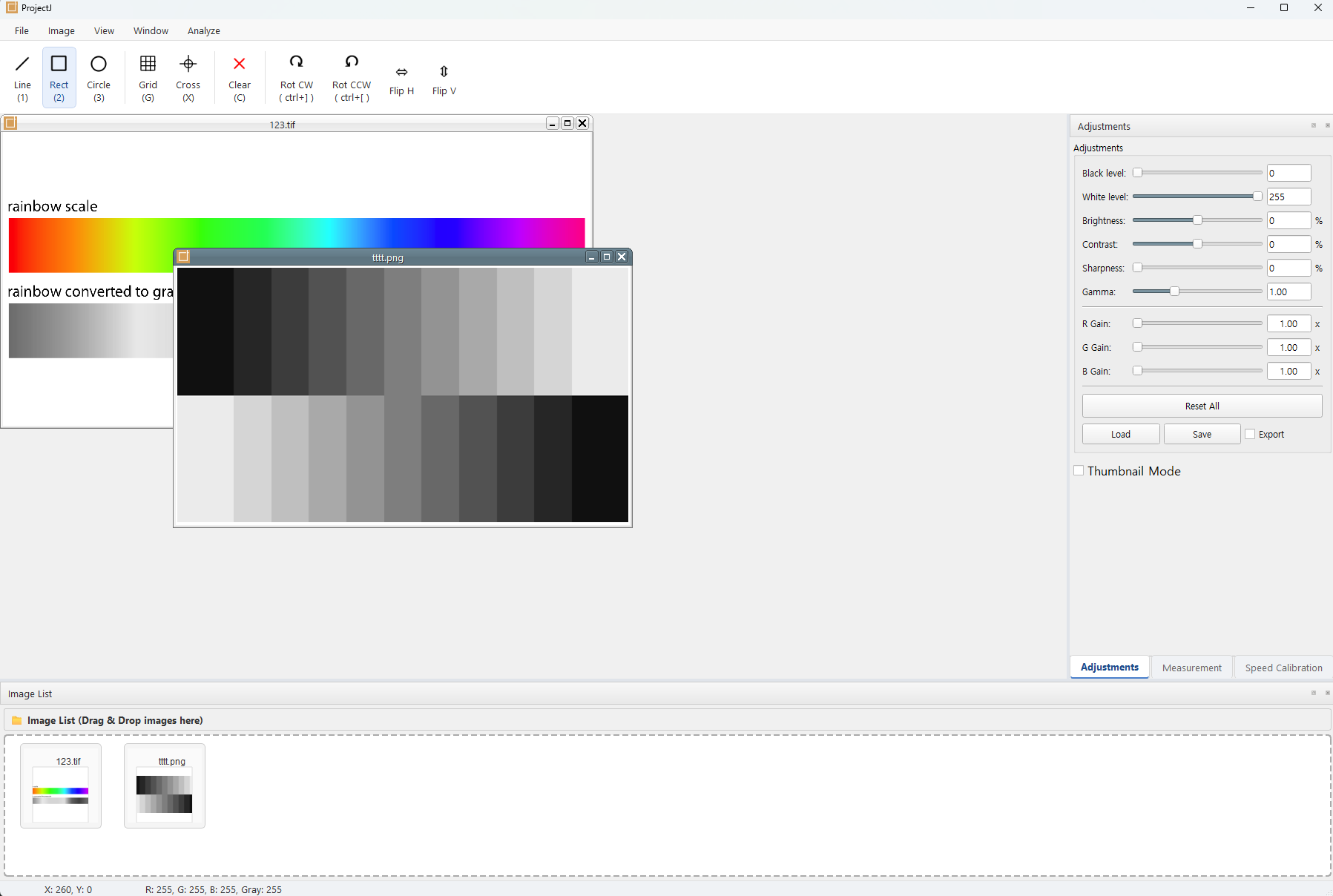Maximize the 123.tif image window
The height and width of the screenshot is (896, 1333).
click(x=567, y=123)
